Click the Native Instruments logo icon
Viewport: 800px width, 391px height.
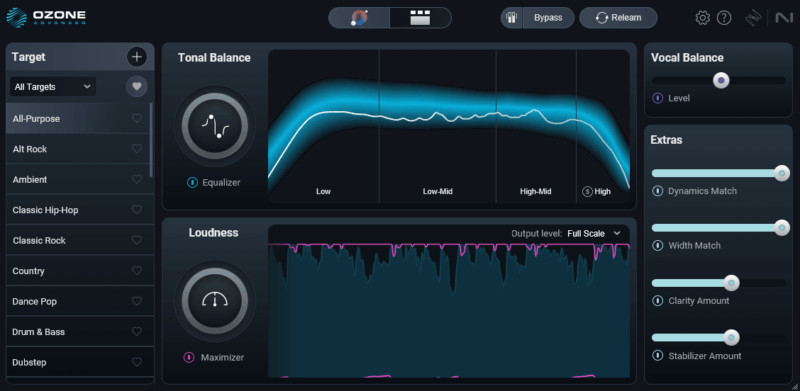click(784, 18)
